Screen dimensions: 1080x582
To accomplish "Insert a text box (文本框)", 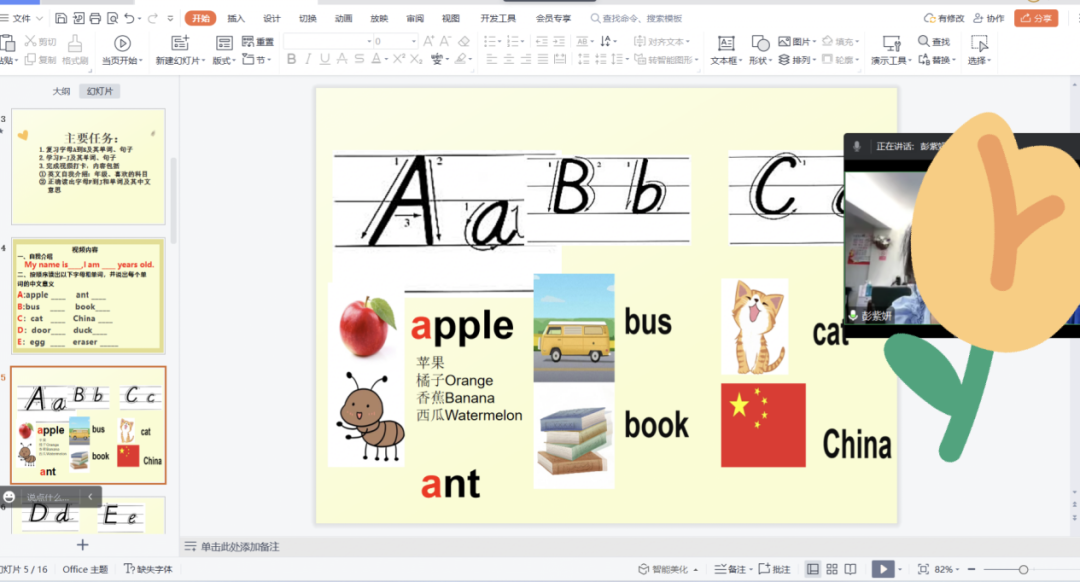I will point(726,43).
